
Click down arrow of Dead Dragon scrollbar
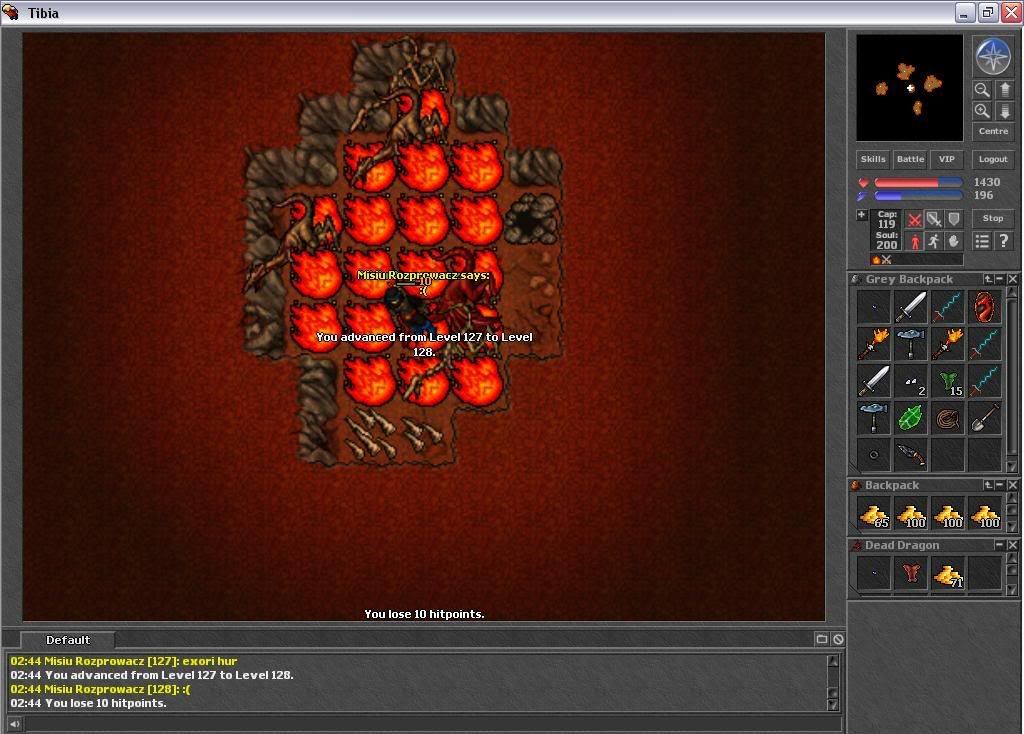pyautogui.click(x=1012, y=590)
